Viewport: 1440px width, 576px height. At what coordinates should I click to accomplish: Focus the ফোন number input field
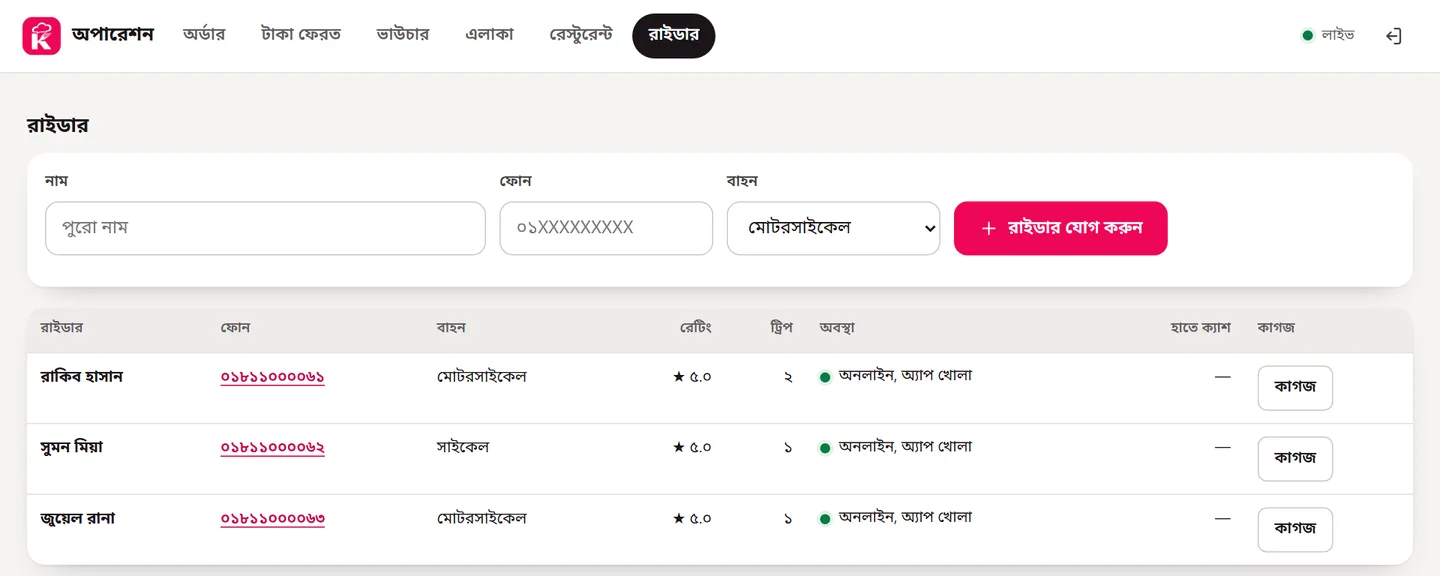606,228
